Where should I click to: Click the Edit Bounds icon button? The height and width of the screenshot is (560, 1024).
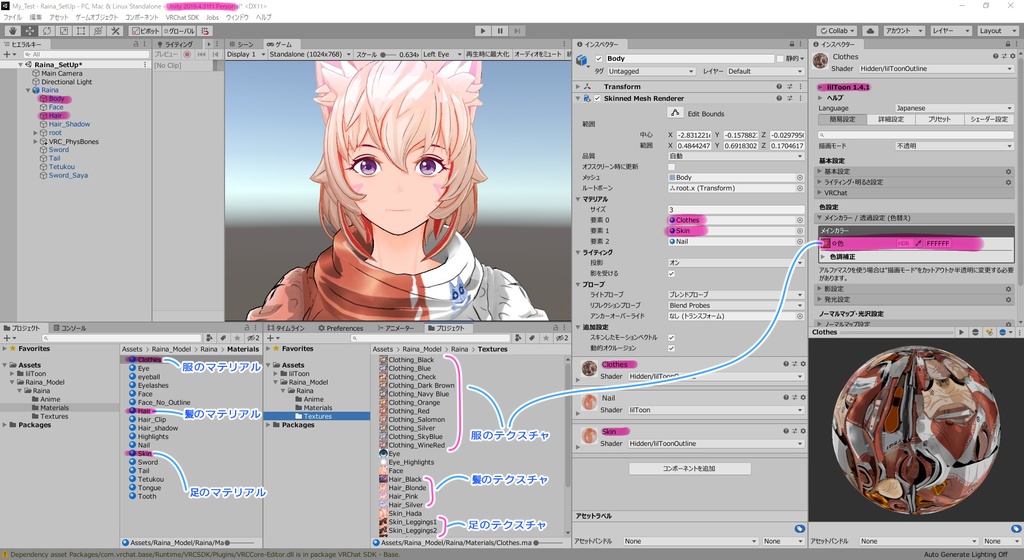(675, 113)
